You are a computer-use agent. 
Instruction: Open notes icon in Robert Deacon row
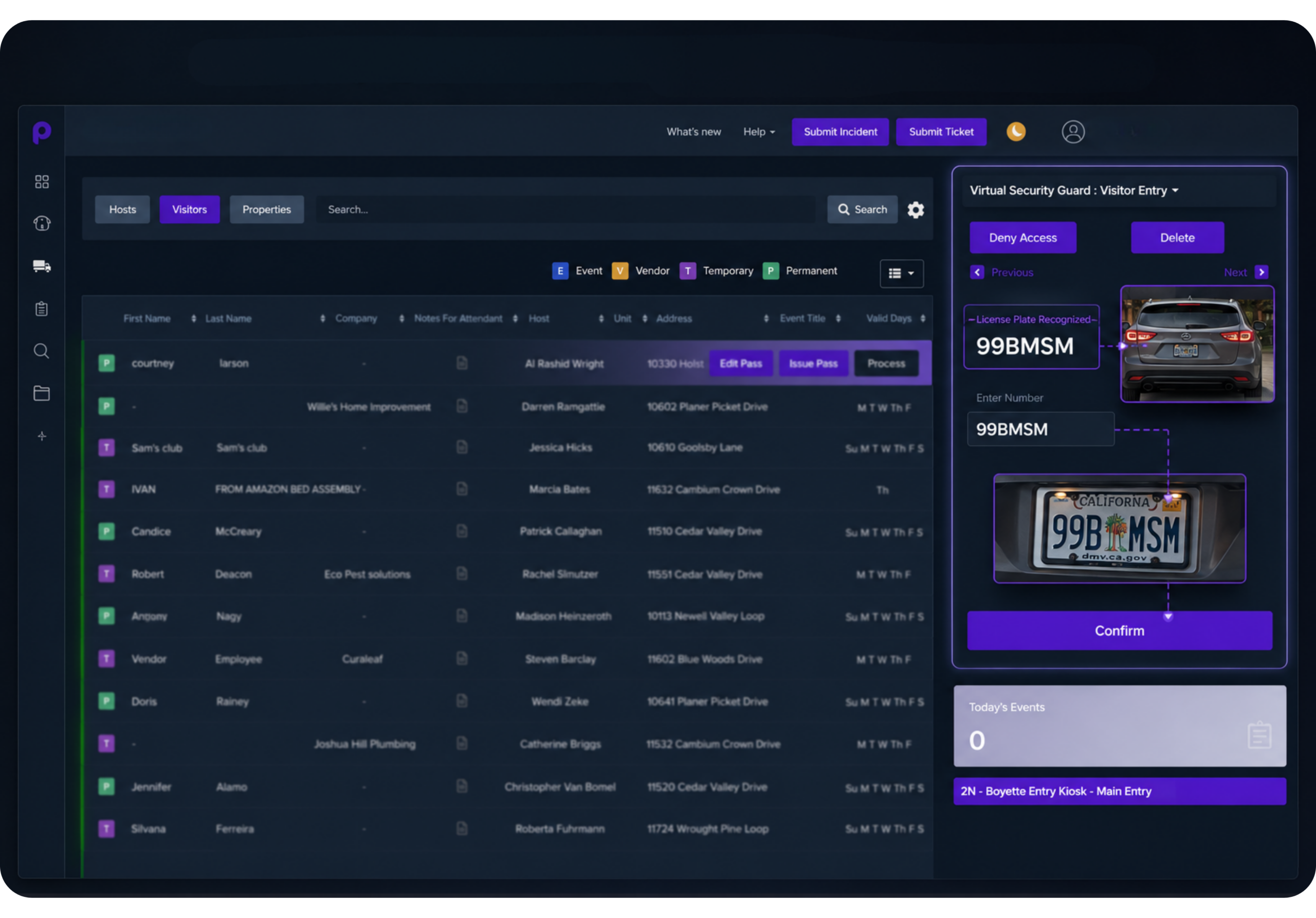click(x=462, y=573)
